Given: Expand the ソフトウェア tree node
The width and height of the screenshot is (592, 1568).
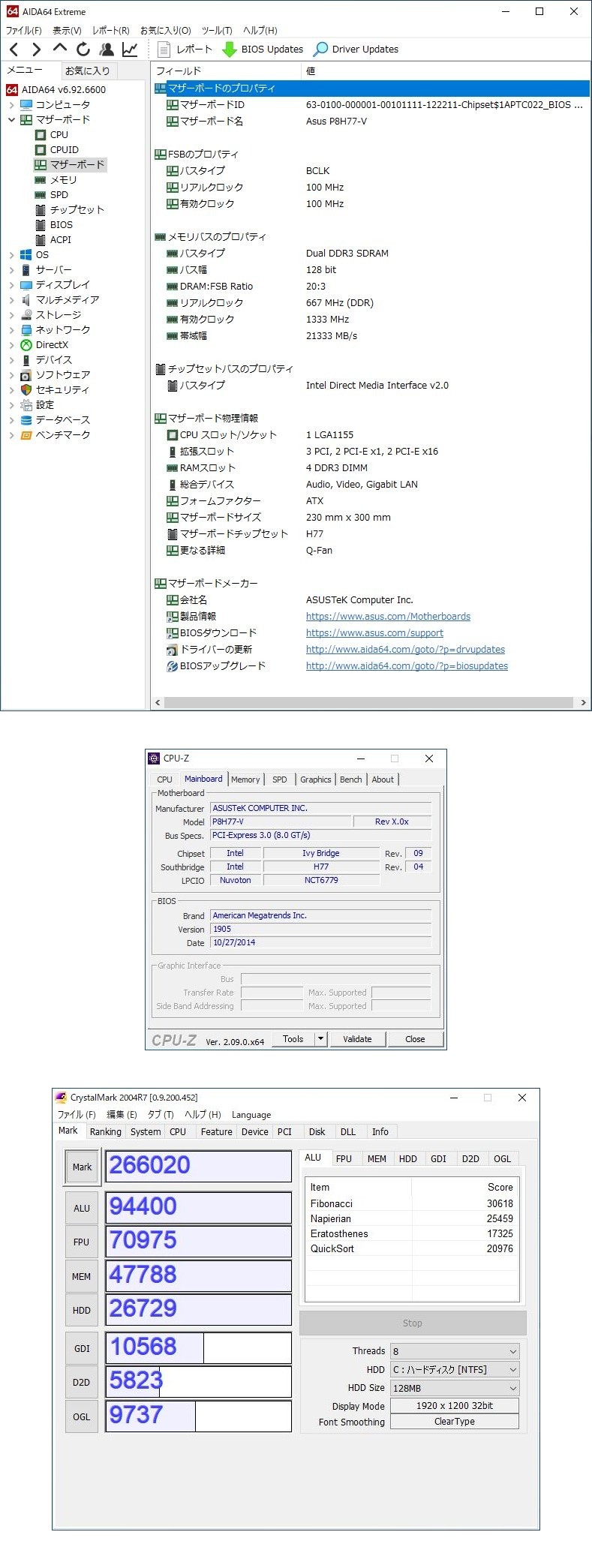Looking at the screenshot, I should click(x=11, y=375).
